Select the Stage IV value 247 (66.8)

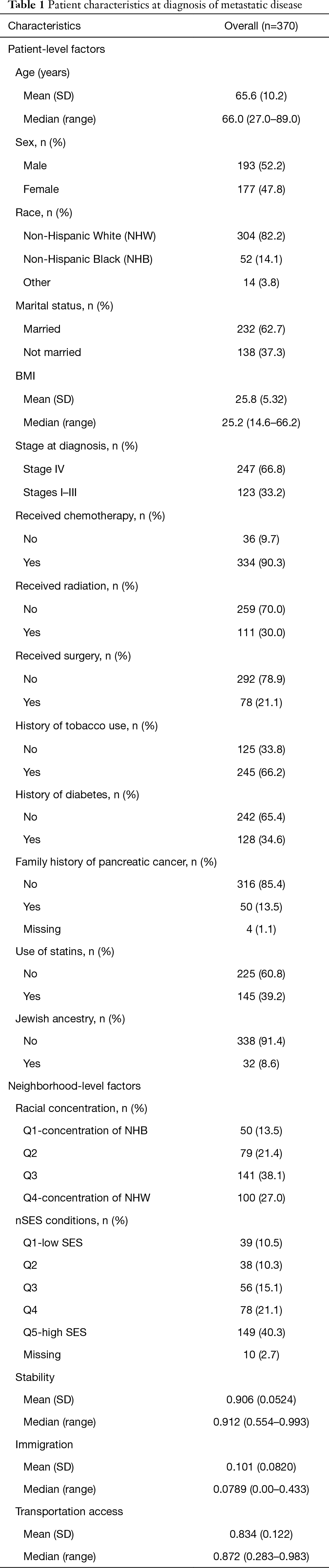tap(261, 469)
